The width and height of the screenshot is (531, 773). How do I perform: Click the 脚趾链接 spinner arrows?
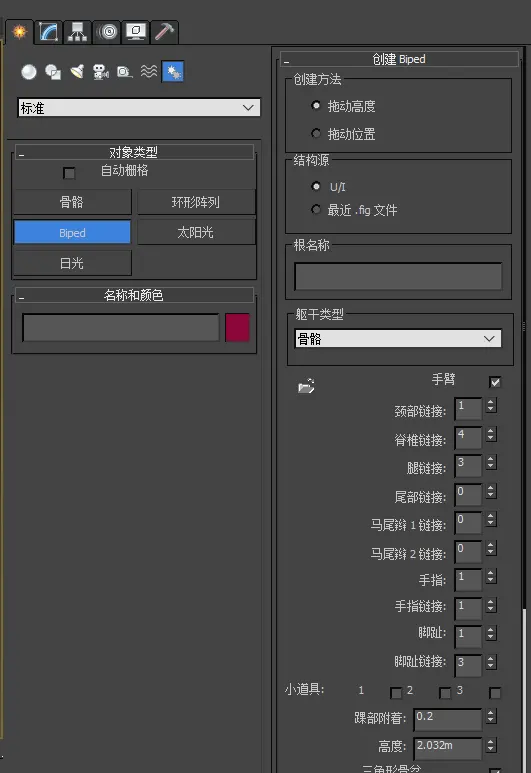[491, 662]
